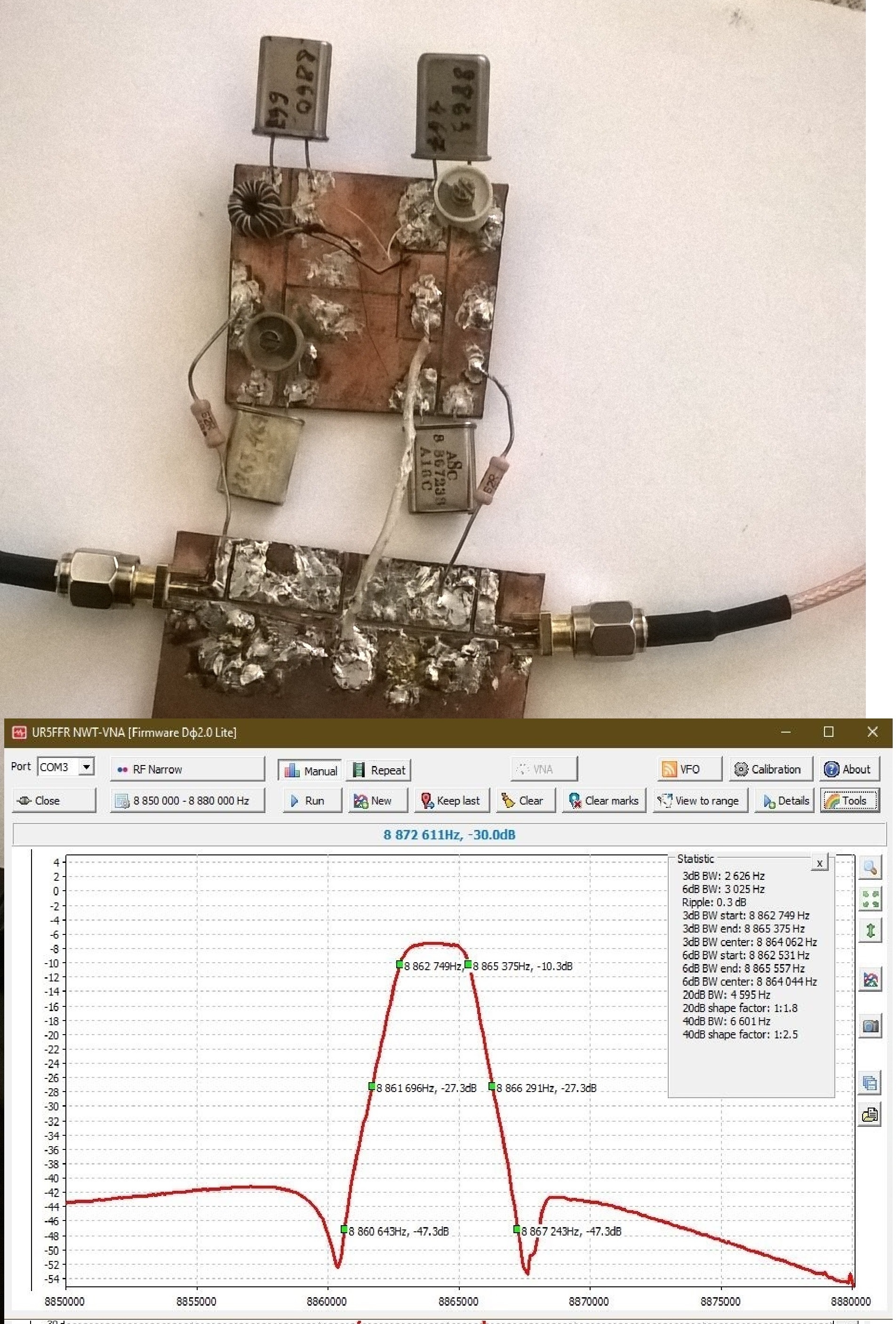Click the open document file icon

(869, 1114)
